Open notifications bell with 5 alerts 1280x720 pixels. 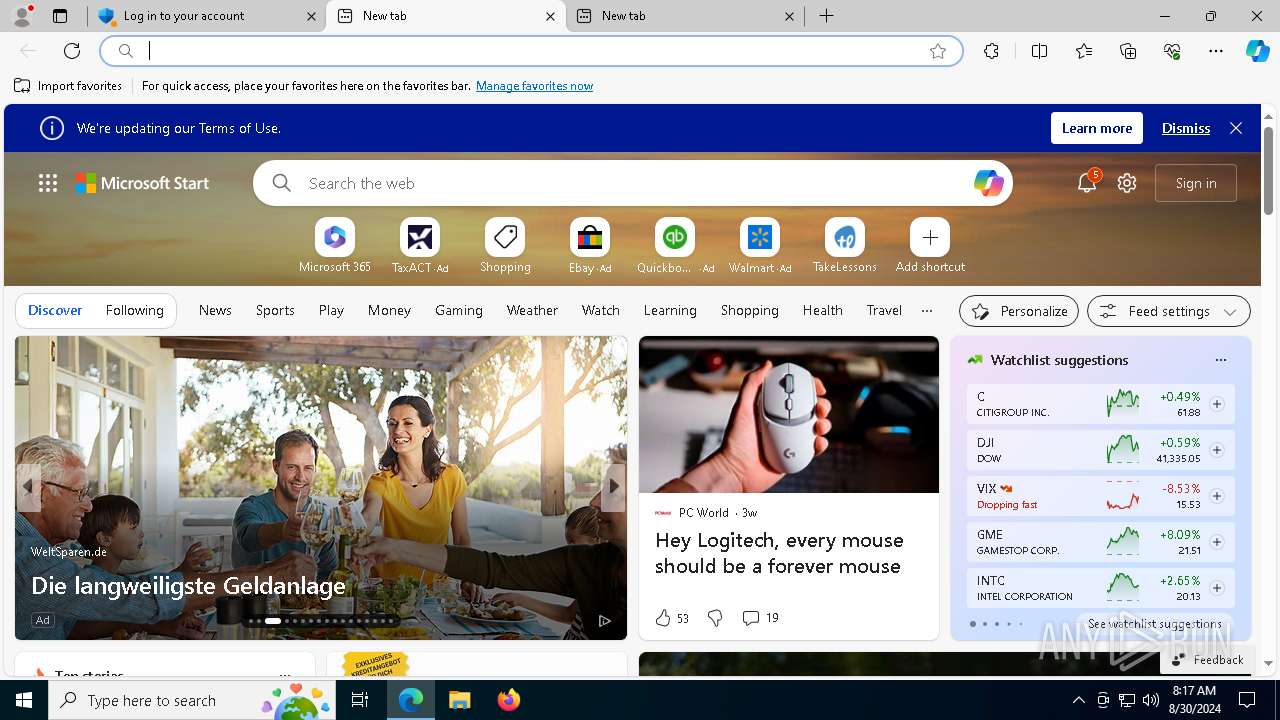[1087, 182]
